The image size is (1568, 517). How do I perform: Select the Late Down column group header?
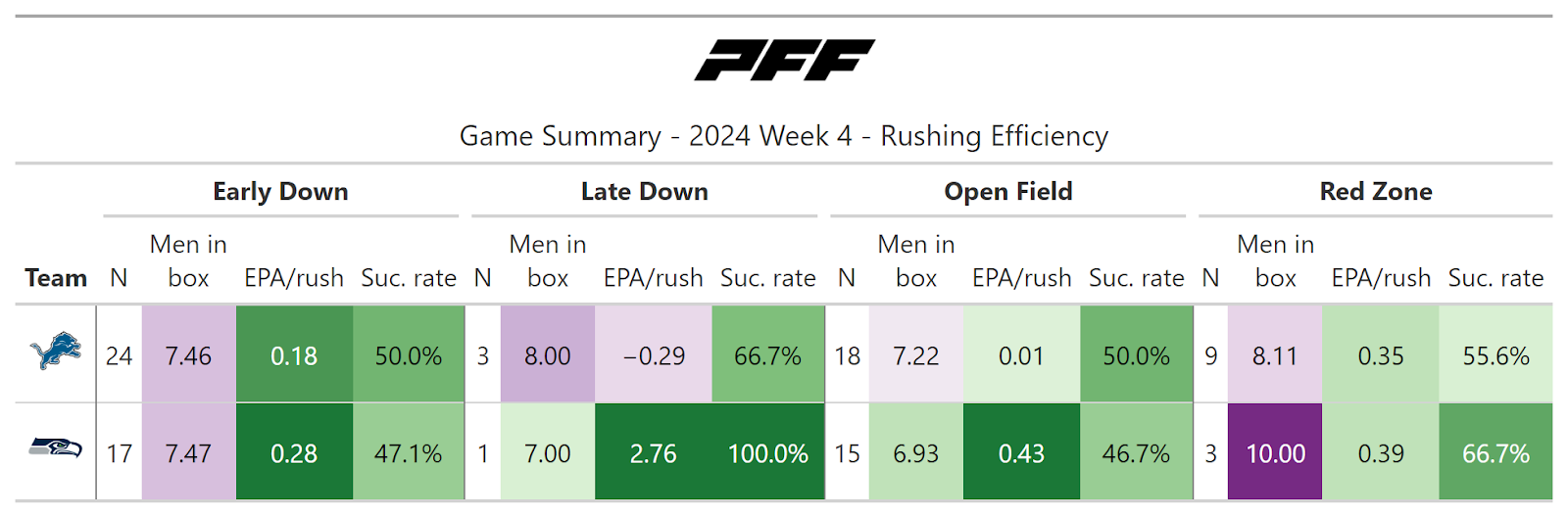[644, 192]
